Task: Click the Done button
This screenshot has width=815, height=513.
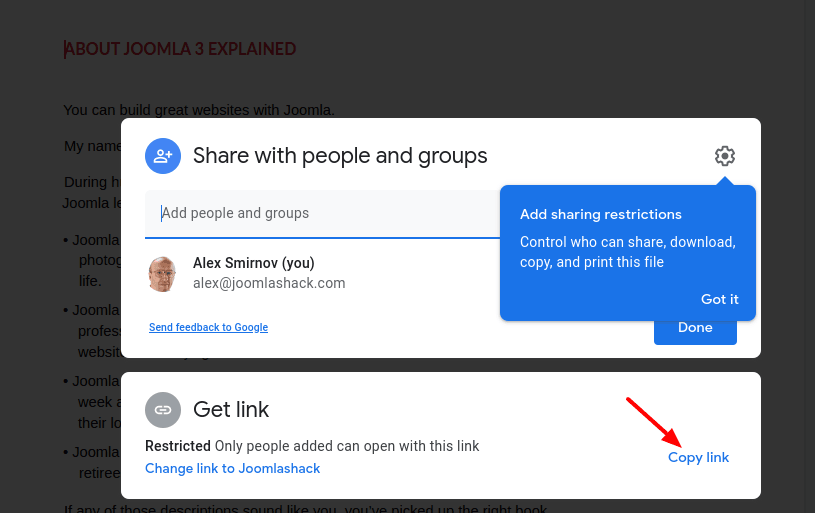Action: click(695, 328)
